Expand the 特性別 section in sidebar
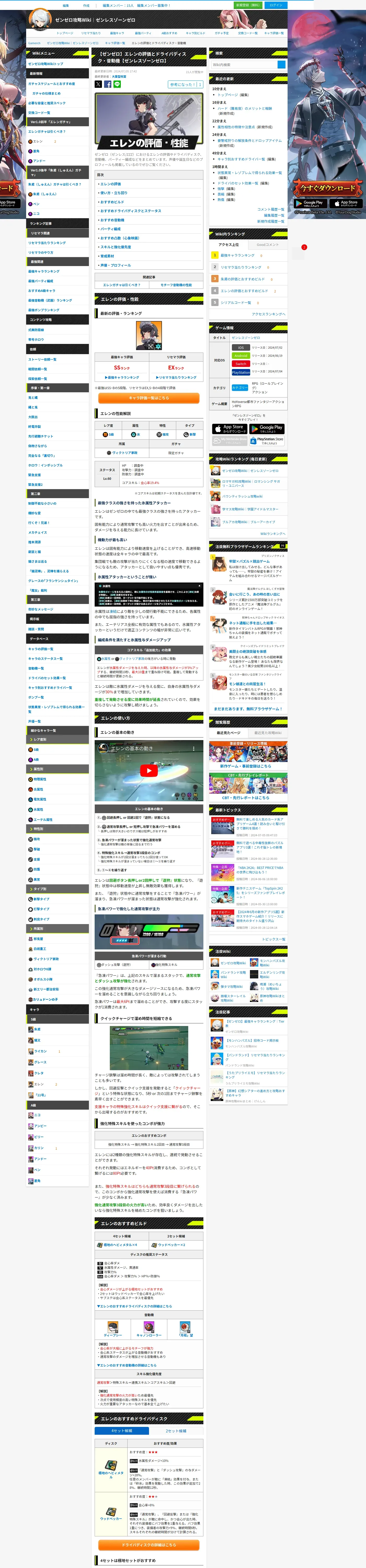The height and width of the screenshot is (1568, 366). (58, 828)
